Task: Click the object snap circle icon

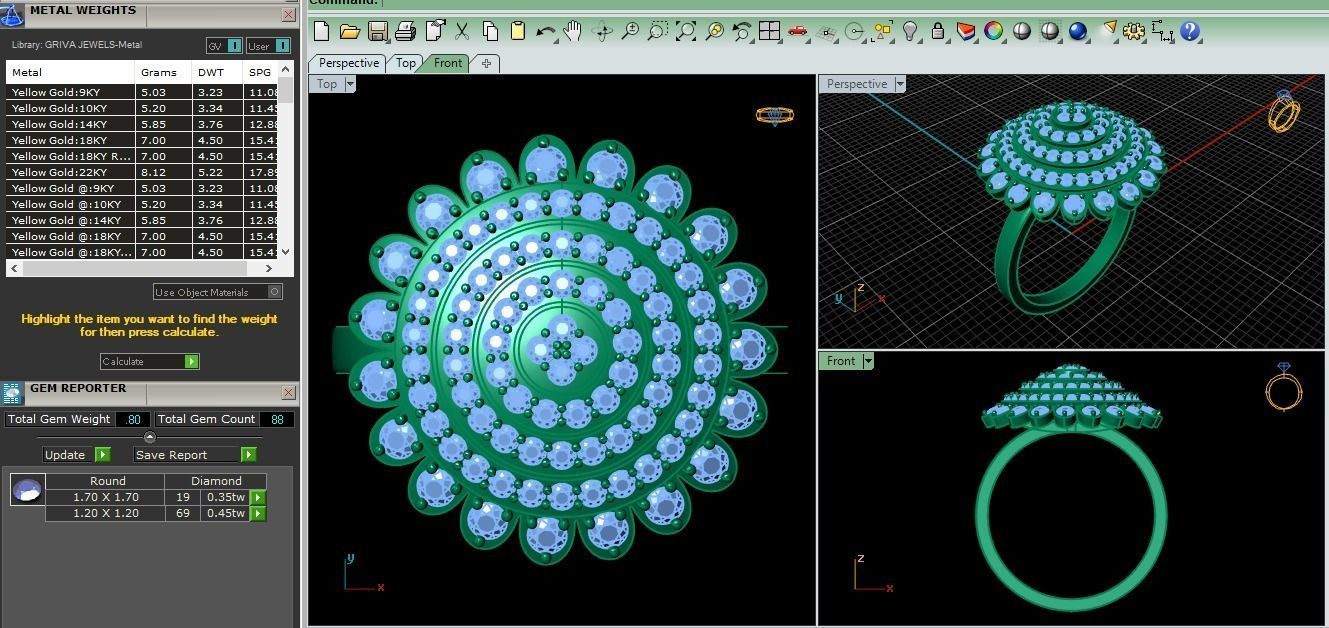Action: (x=854, y=31)
